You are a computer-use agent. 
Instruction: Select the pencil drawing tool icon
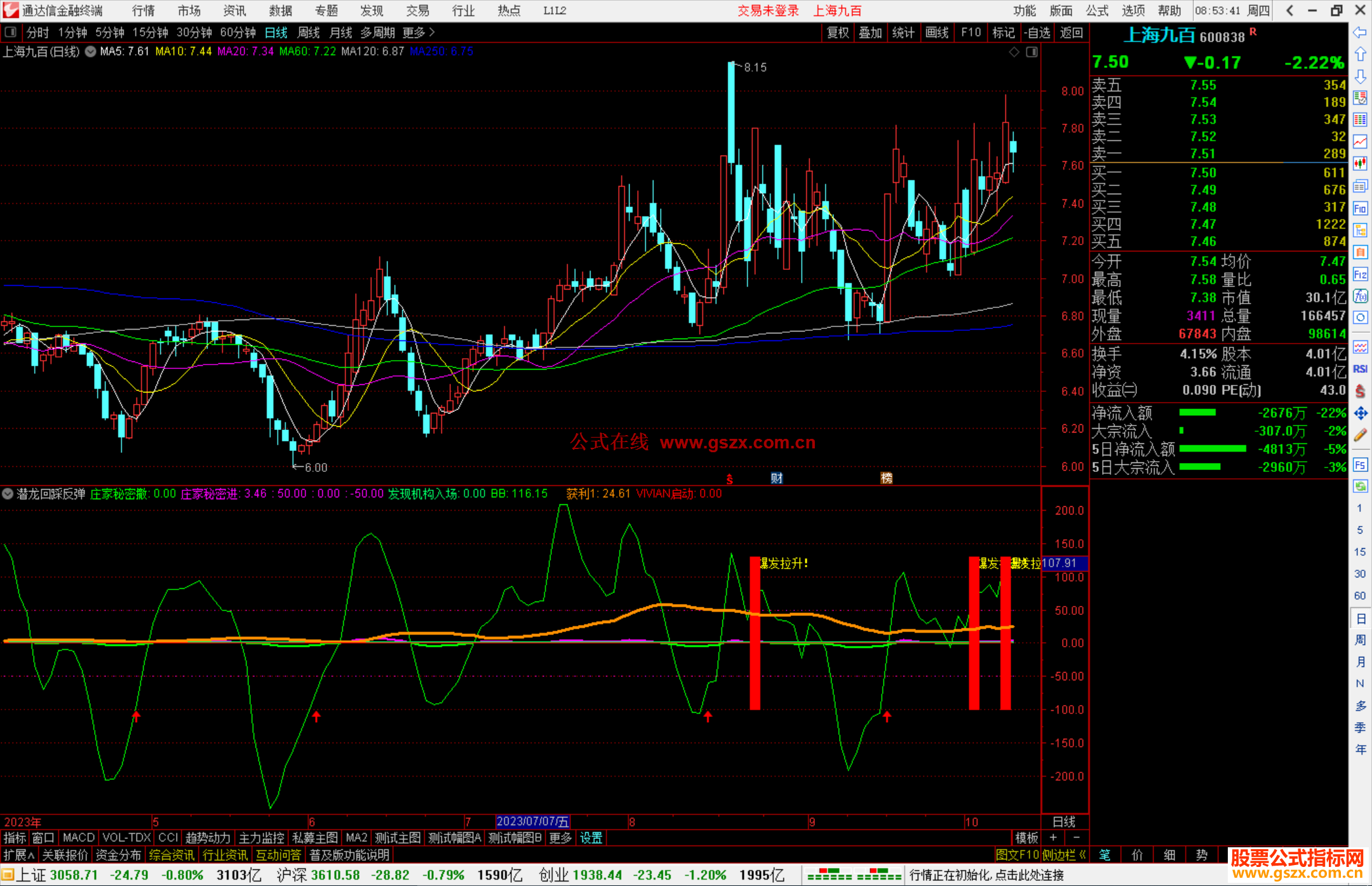coord(1360,436)
